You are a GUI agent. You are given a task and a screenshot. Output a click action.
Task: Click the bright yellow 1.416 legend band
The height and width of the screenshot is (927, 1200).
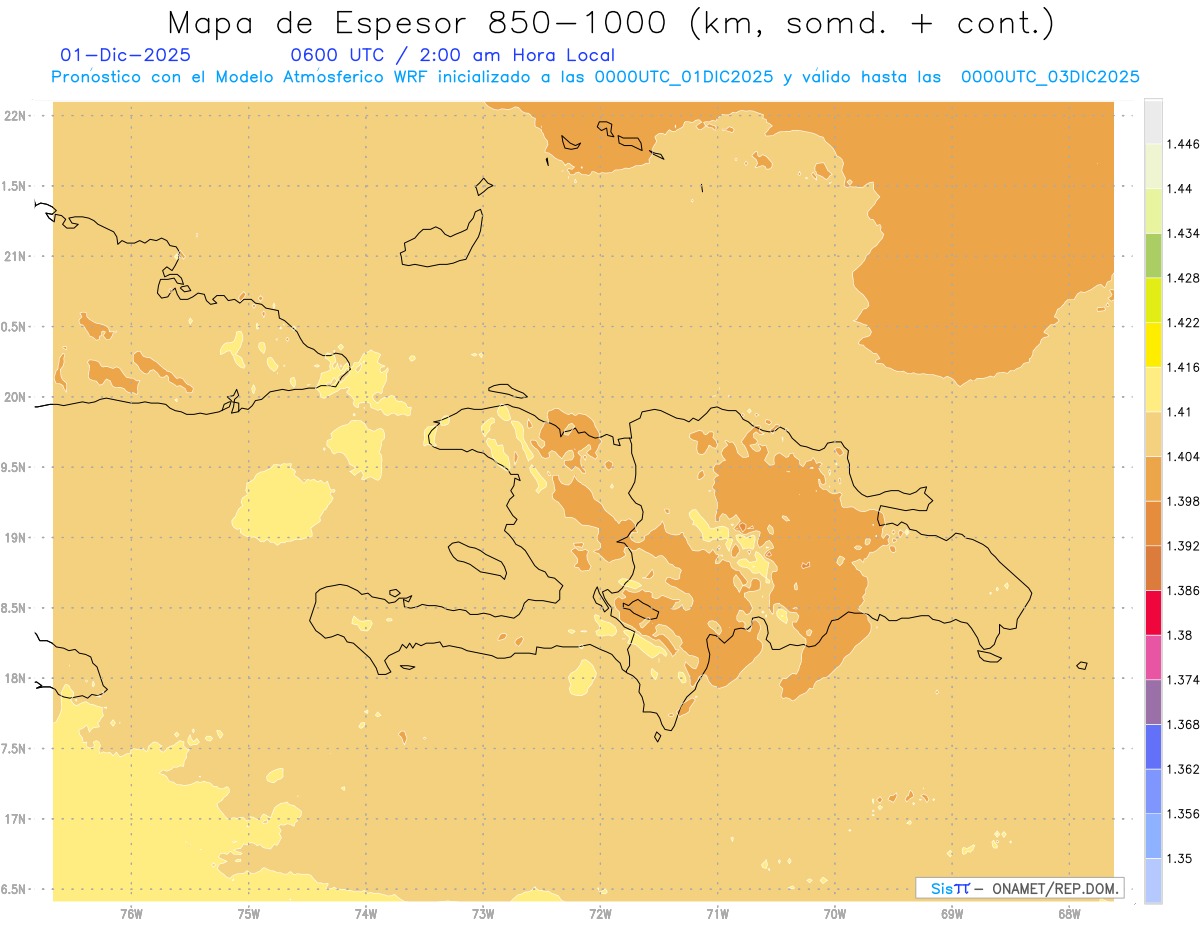(1153, 344)
